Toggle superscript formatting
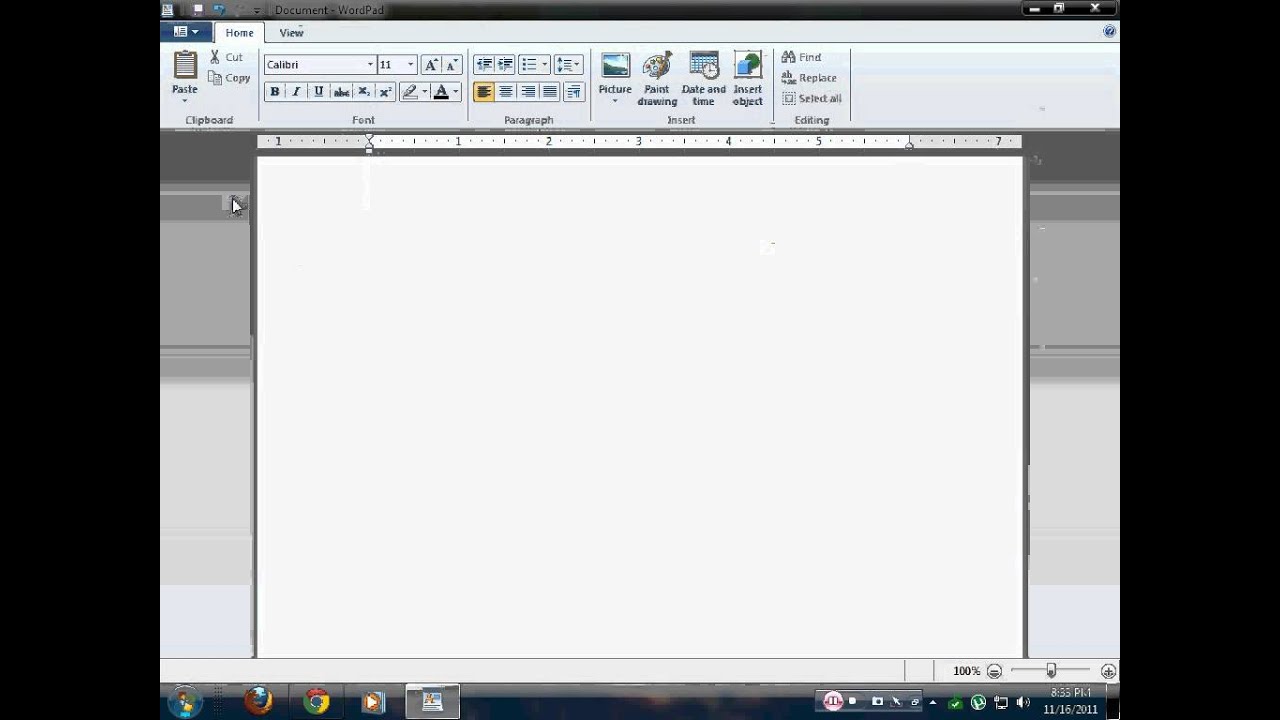This screenshot has width=1280, height=720. pyautogui.click(x=386, y=92)
